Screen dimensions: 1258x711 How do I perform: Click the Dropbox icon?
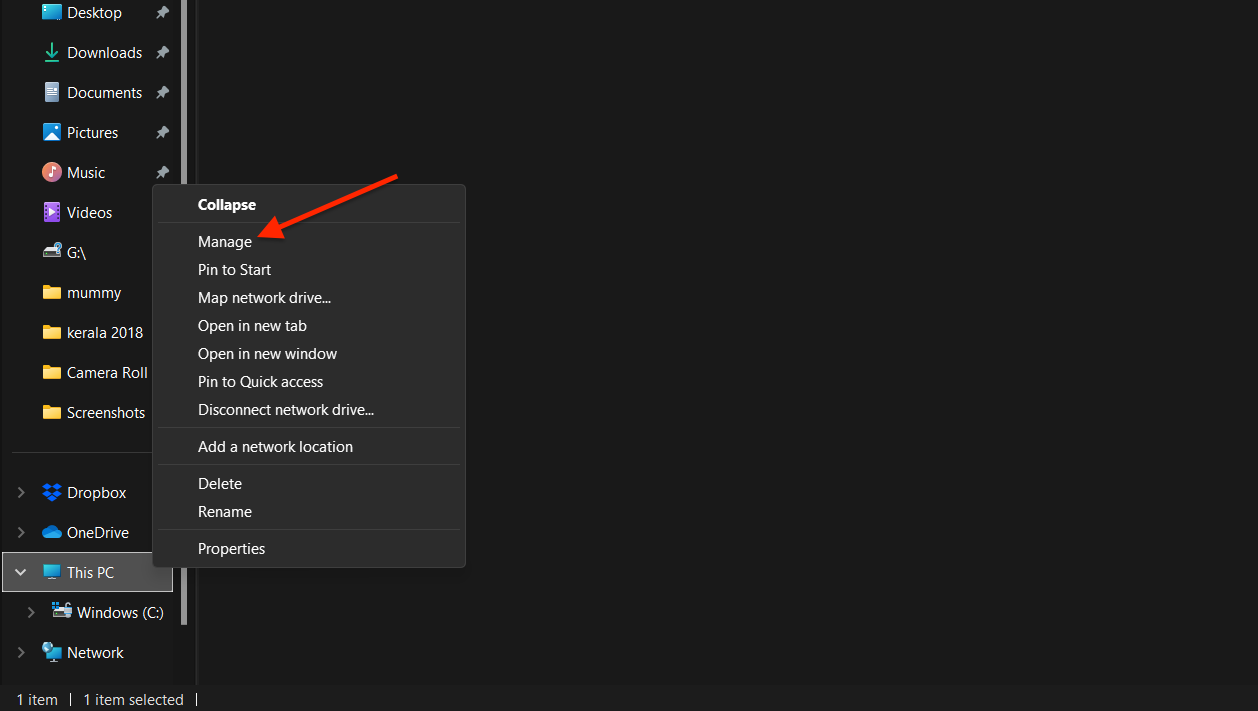click(52, 493)
